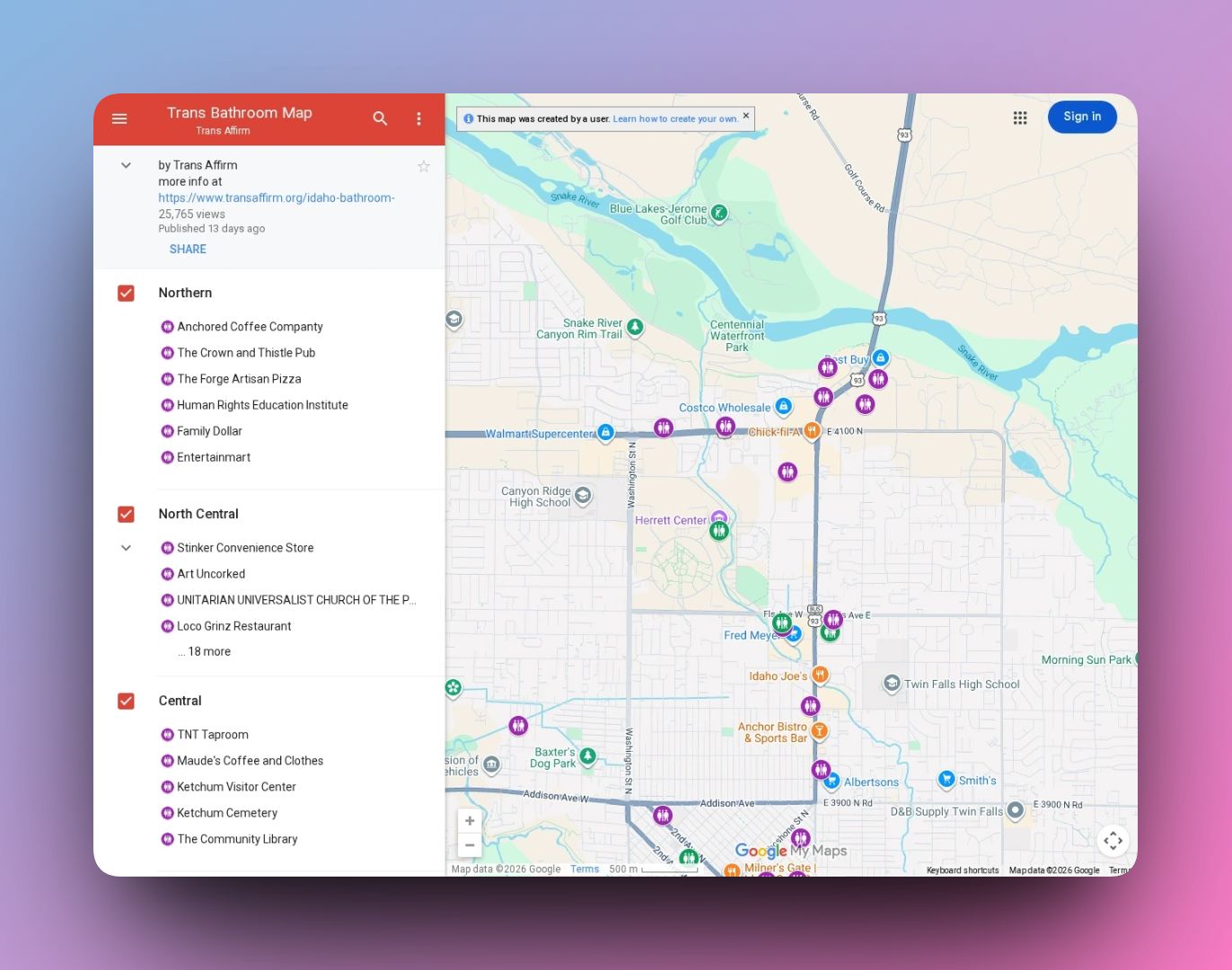Click the Smith's shopping cart marker
The height and width of the screenshot is (970, 1232).
coord(946,779)
